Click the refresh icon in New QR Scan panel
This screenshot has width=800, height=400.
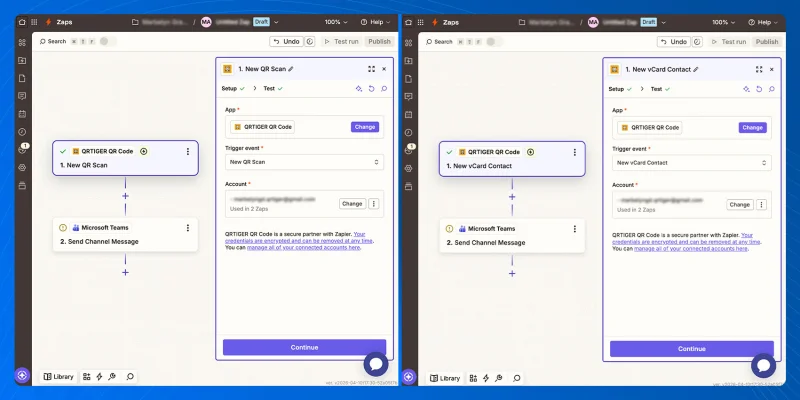click(x=371, y=88)
